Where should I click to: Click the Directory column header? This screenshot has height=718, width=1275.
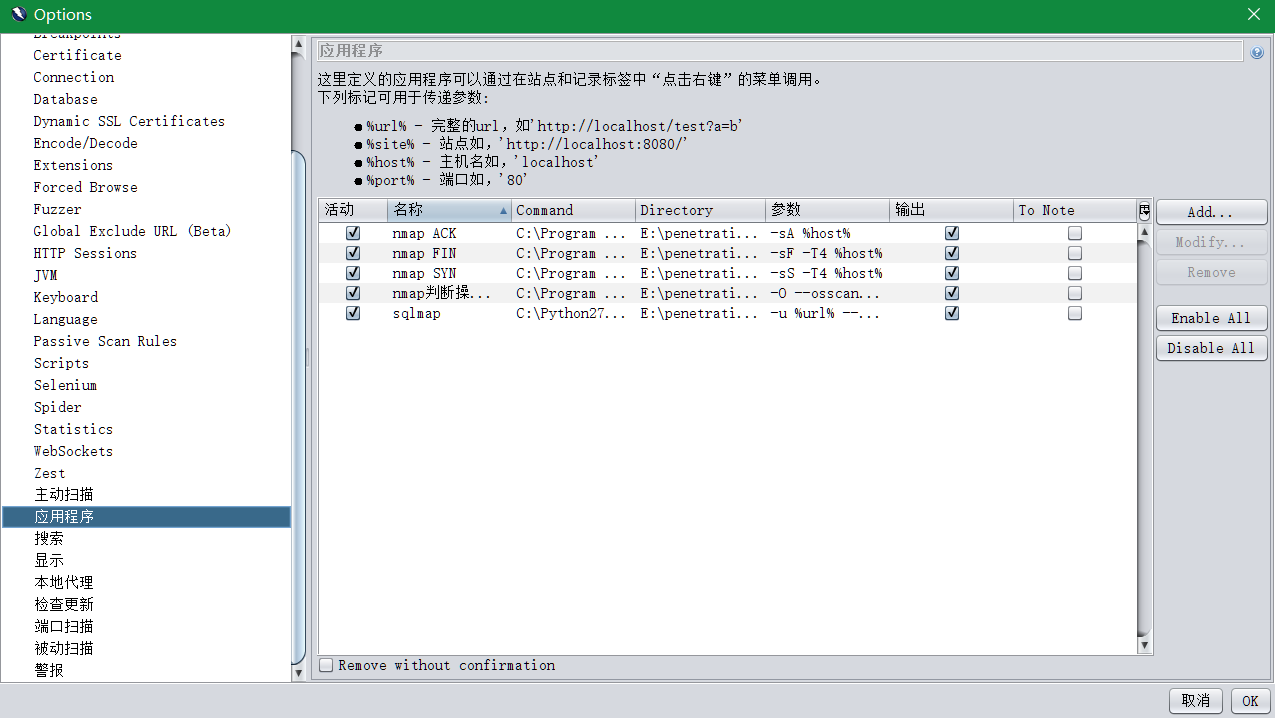700,210
